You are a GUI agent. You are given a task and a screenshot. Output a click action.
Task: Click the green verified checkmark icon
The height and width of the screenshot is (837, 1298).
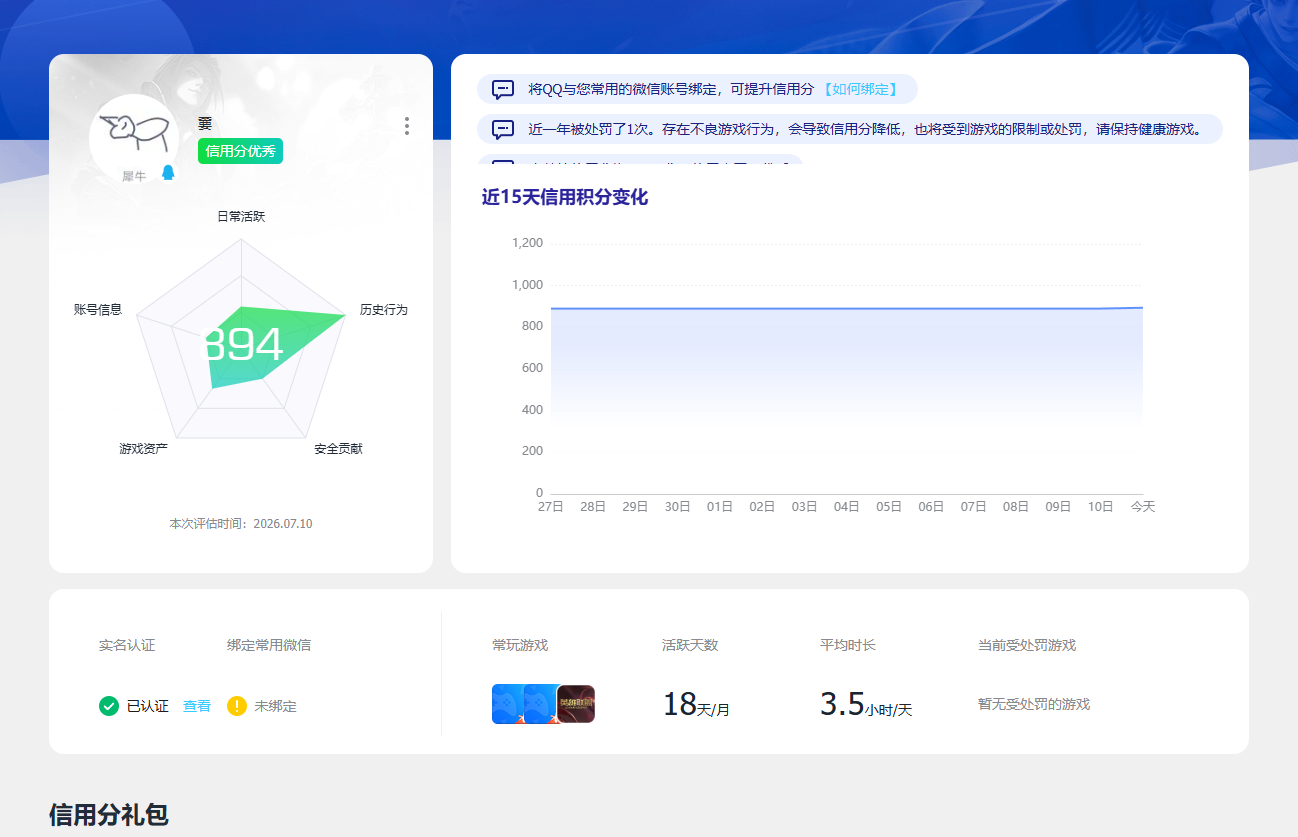pos(109,706)
